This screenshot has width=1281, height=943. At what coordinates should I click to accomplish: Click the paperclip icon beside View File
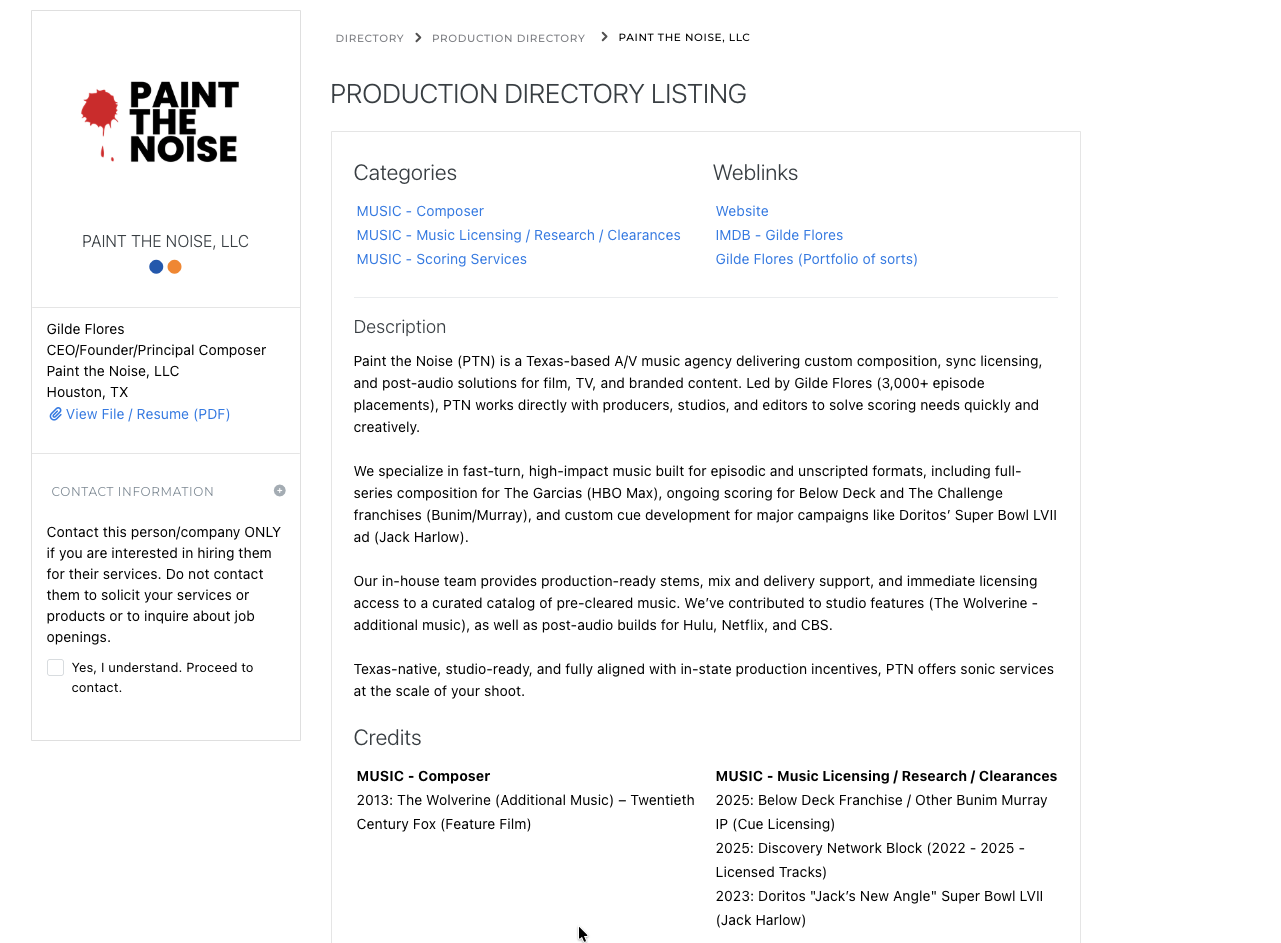(55, 414)
